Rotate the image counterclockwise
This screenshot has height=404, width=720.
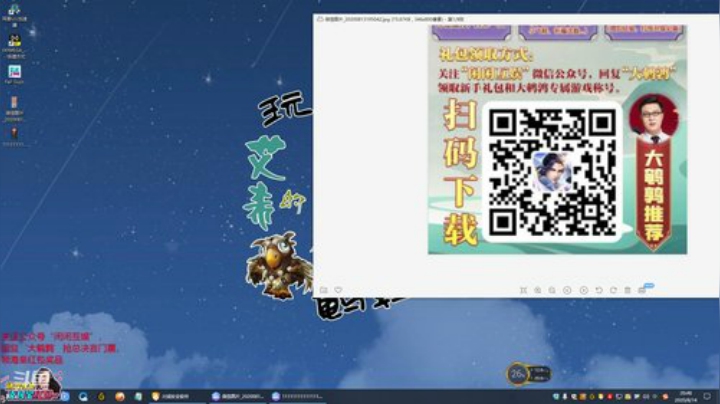click(599, 290)
